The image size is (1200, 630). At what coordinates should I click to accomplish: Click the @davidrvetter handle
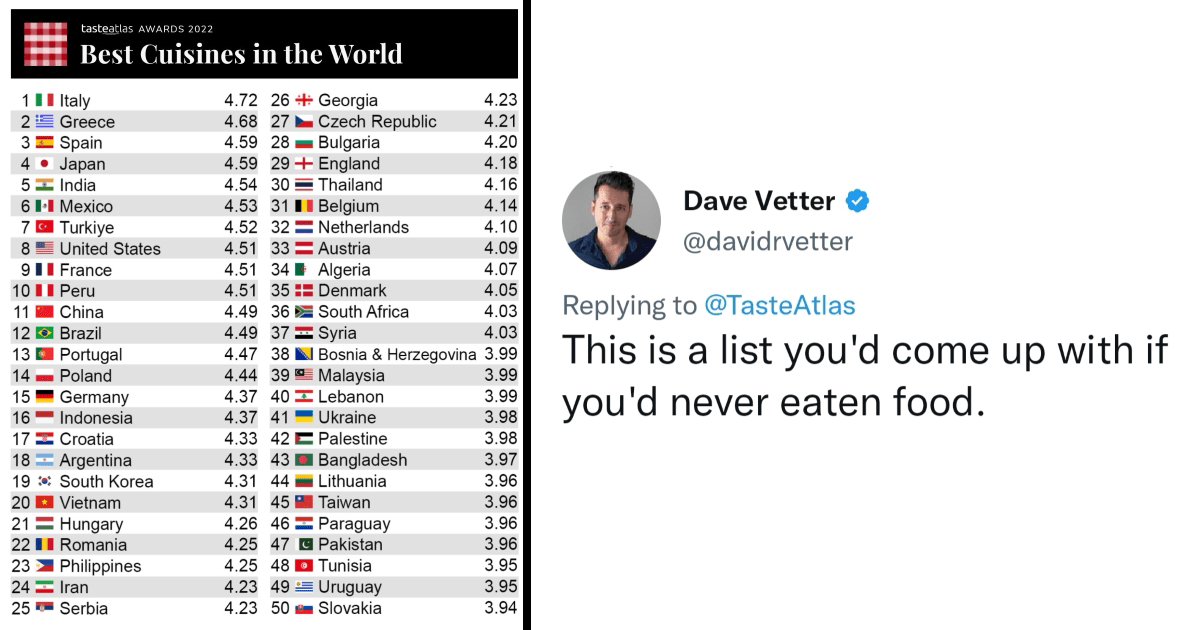(x=768, y=241)
